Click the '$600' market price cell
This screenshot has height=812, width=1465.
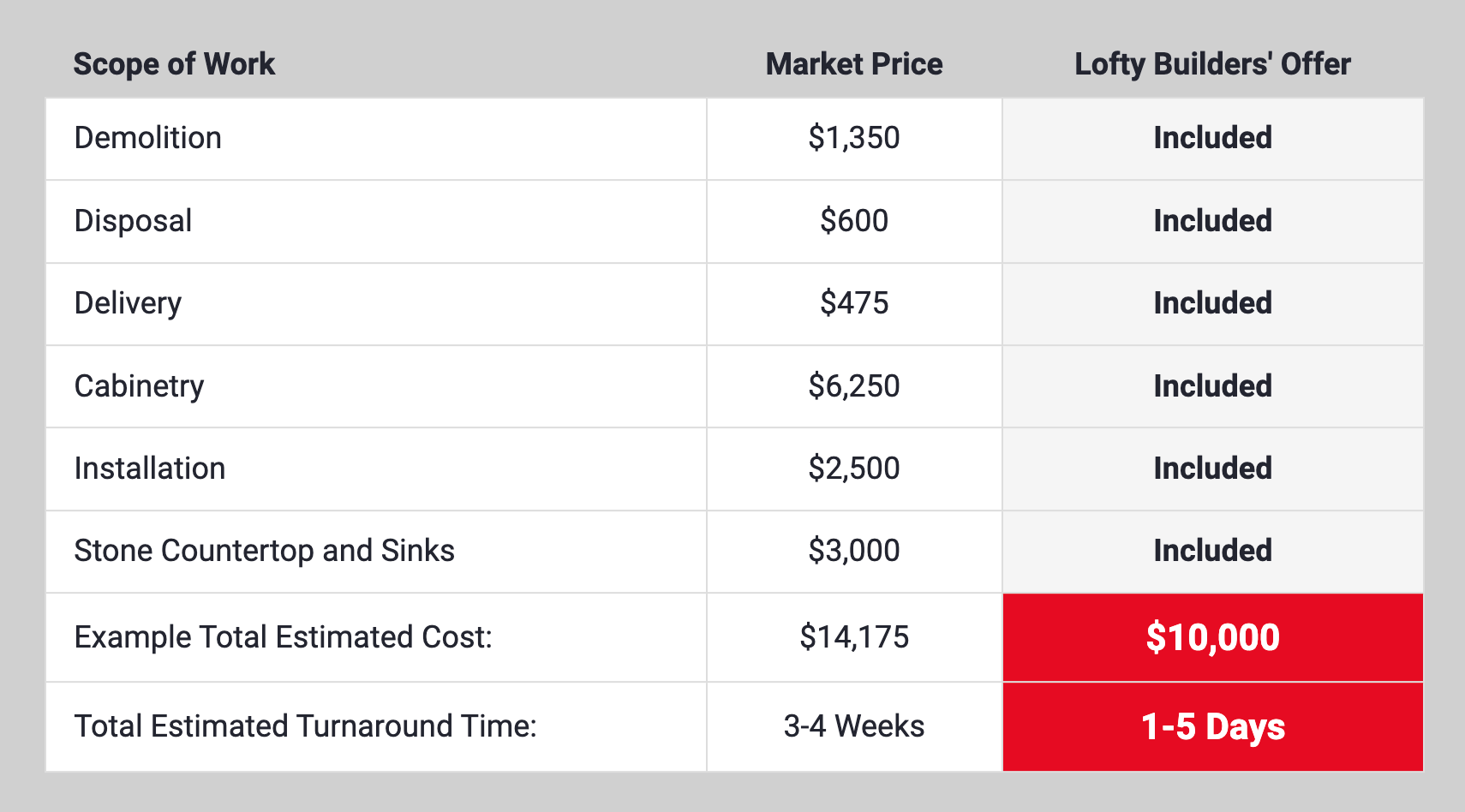pos(854,221)
